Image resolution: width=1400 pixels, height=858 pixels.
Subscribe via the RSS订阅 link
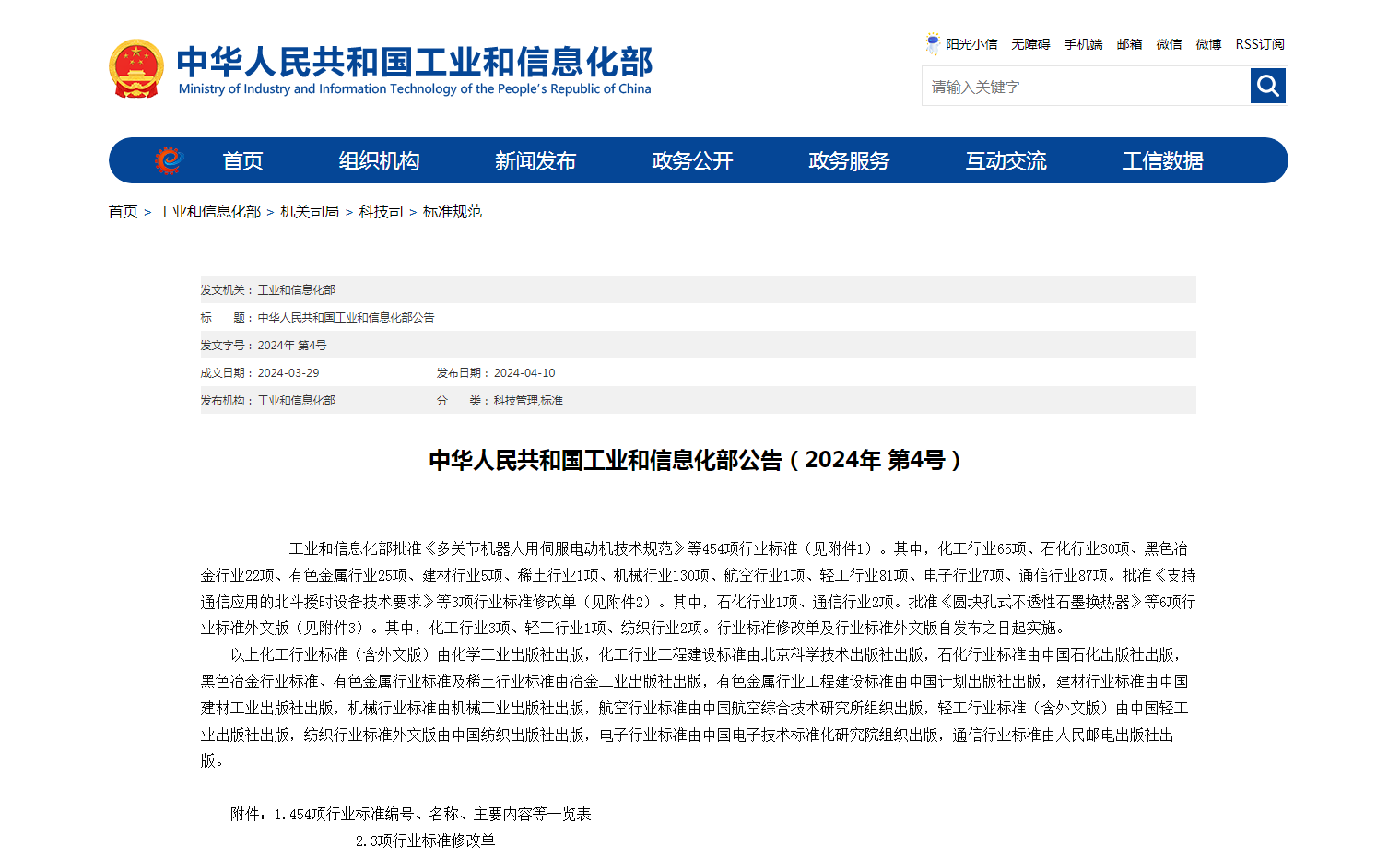[1259, 44]
